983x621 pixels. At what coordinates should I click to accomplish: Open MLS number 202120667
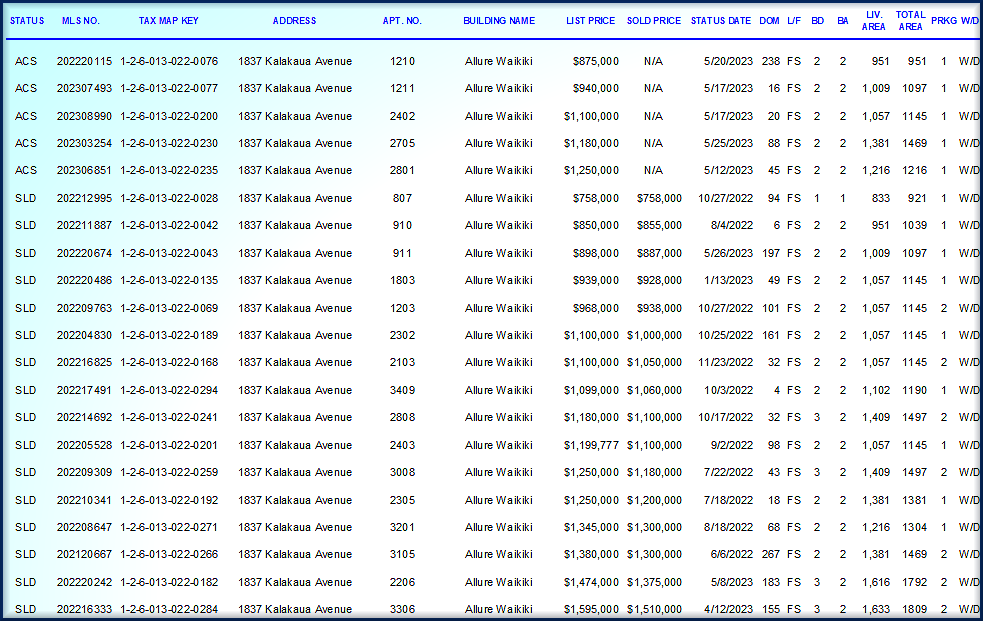84,555
